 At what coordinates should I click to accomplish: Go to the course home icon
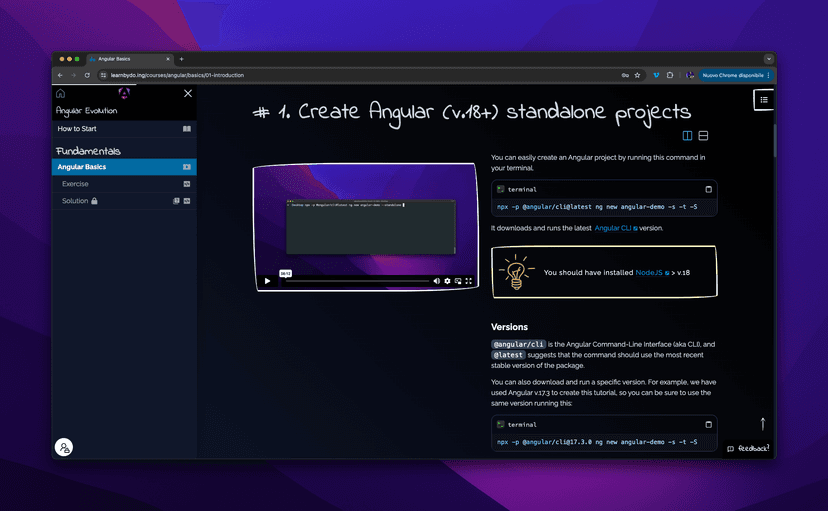[x=61, y=93]
